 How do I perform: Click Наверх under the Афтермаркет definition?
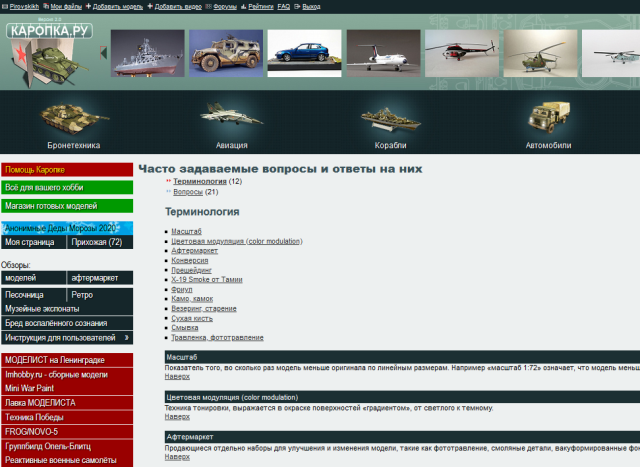177,456
